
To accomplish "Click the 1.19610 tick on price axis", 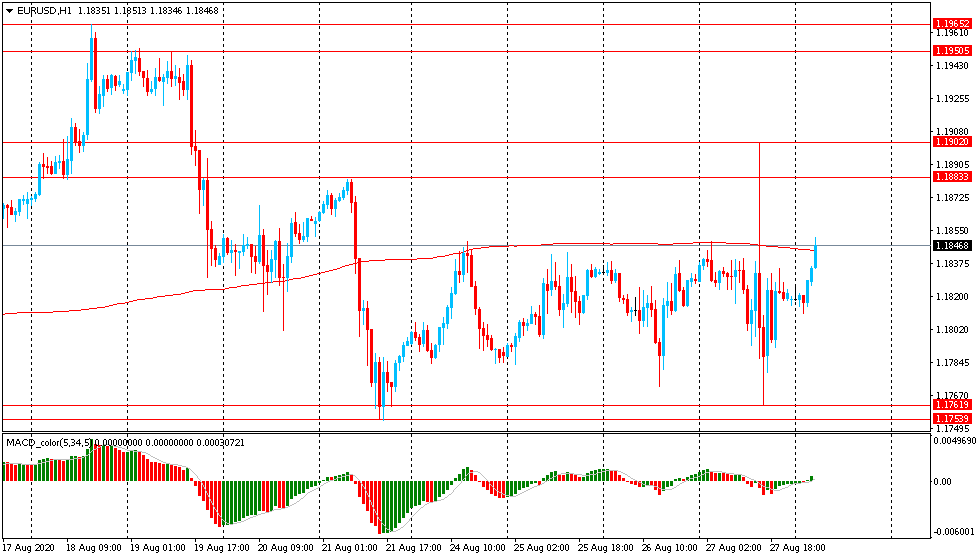I will point(949,33).
